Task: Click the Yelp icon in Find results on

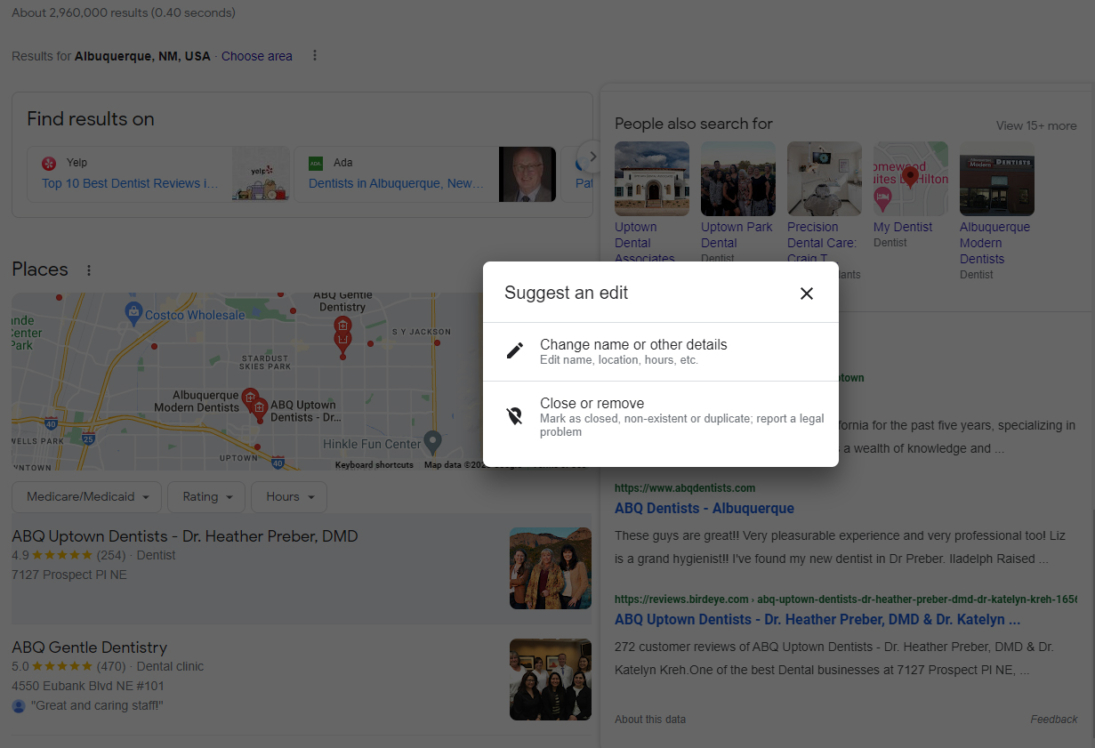Action: pyautogui.click(x=50, y=162)
